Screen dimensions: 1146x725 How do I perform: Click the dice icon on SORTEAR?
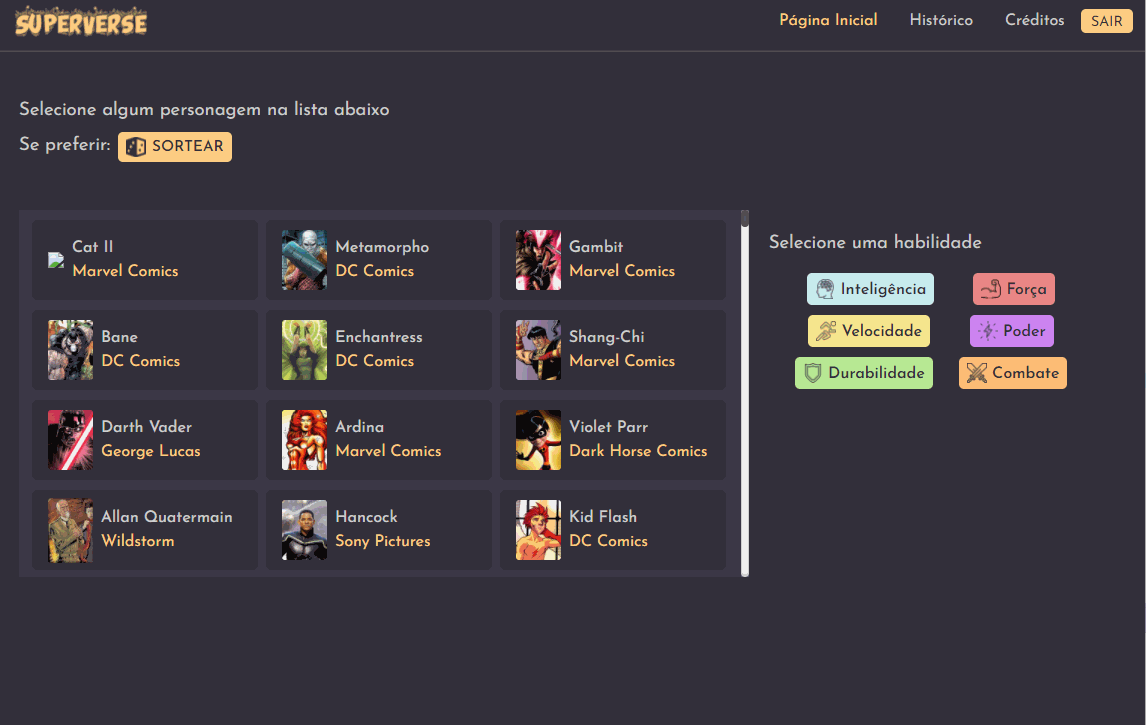136,147
